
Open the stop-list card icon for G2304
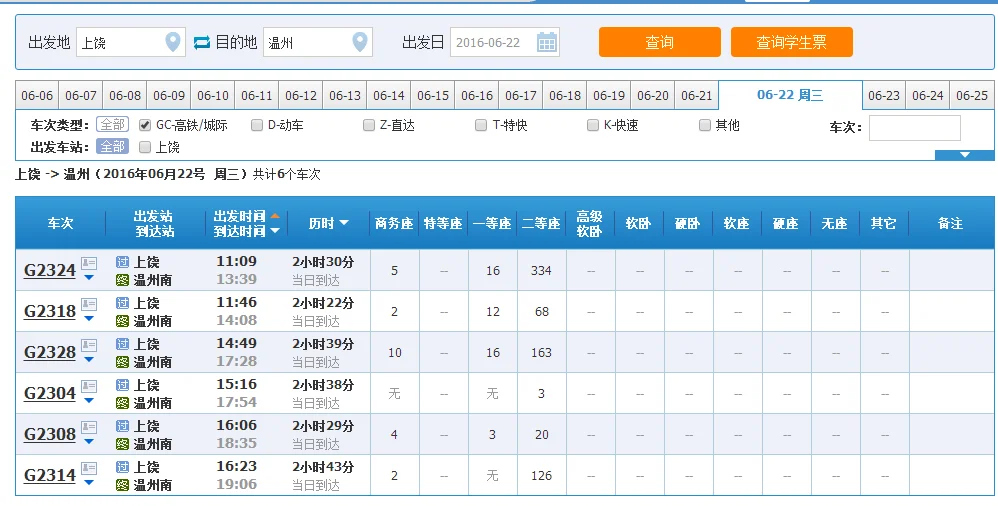pyautogui.click(x=89, y=386)
